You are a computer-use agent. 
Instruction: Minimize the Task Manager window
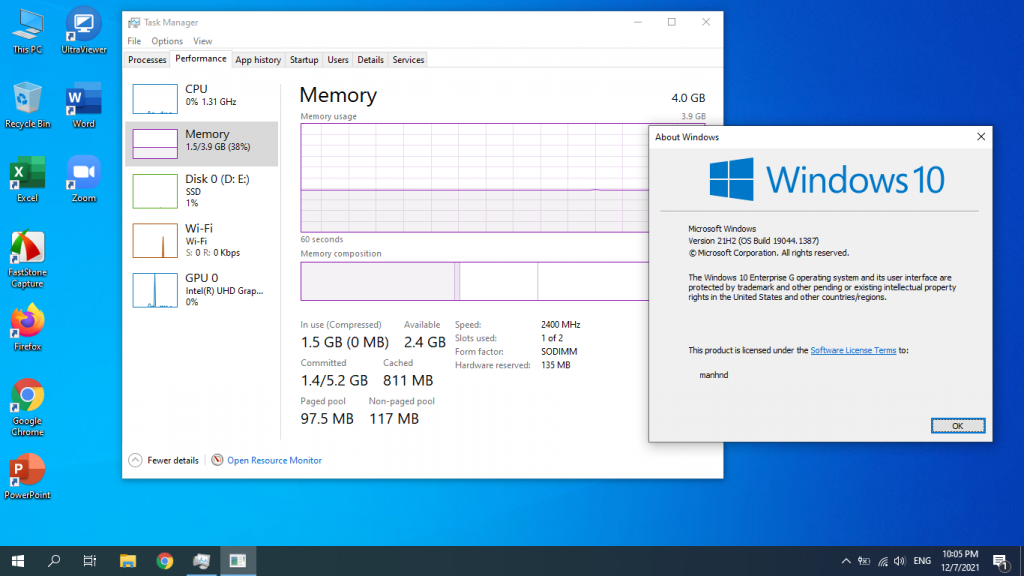(638, 22)
